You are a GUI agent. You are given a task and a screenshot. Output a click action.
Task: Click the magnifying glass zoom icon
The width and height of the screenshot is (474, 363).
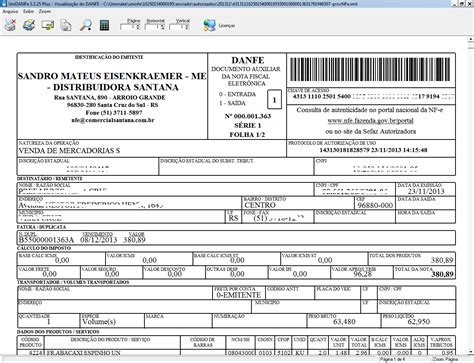click(86, 25)
